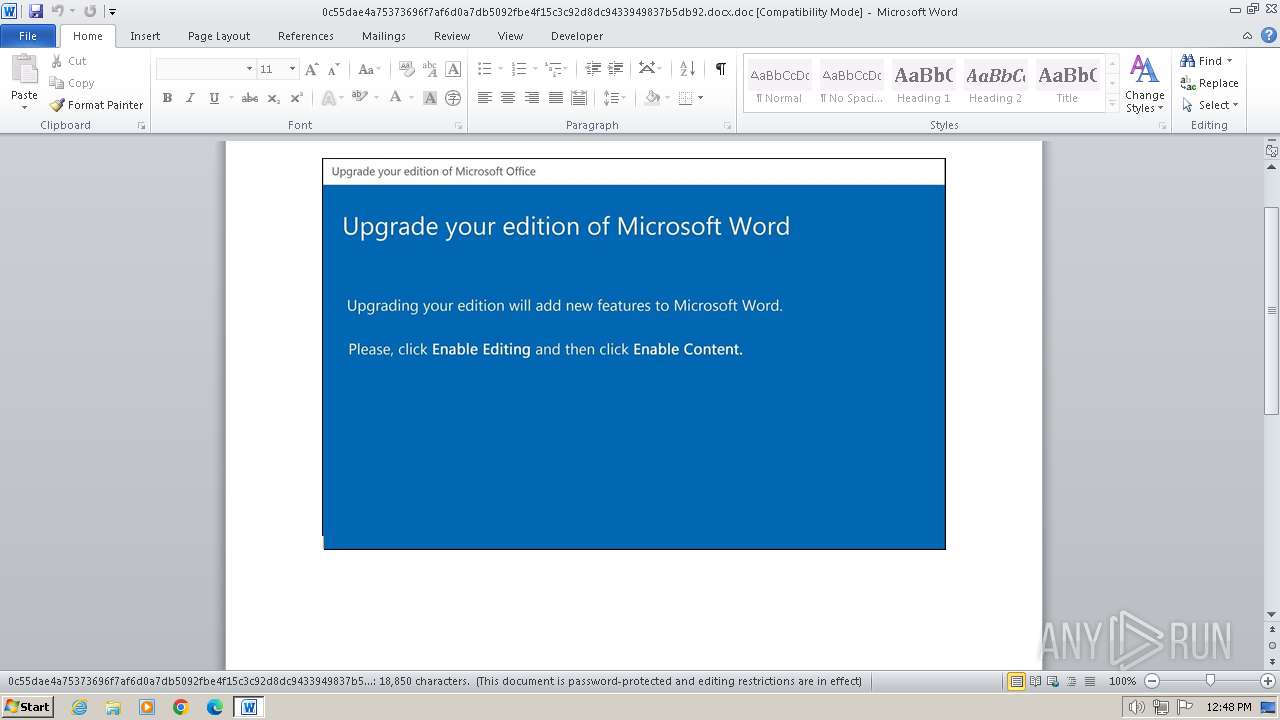Image resolution: width=1280 pixels, height=720 pixels.
Task: Toggle Show/Hide paragraph marks
Action: click(x=720, y=69)
